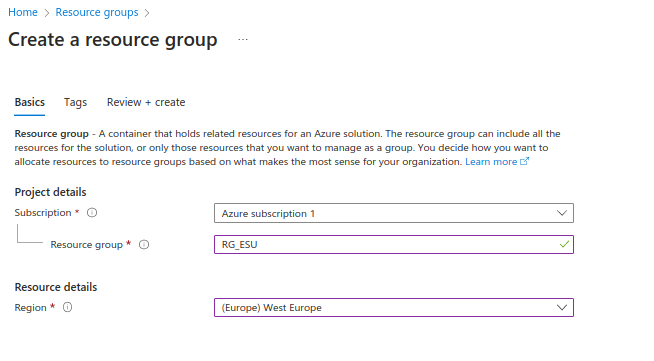Click the Create a resource group heading
The width and height of the screenshot is (654, 361).
(113, 40)
